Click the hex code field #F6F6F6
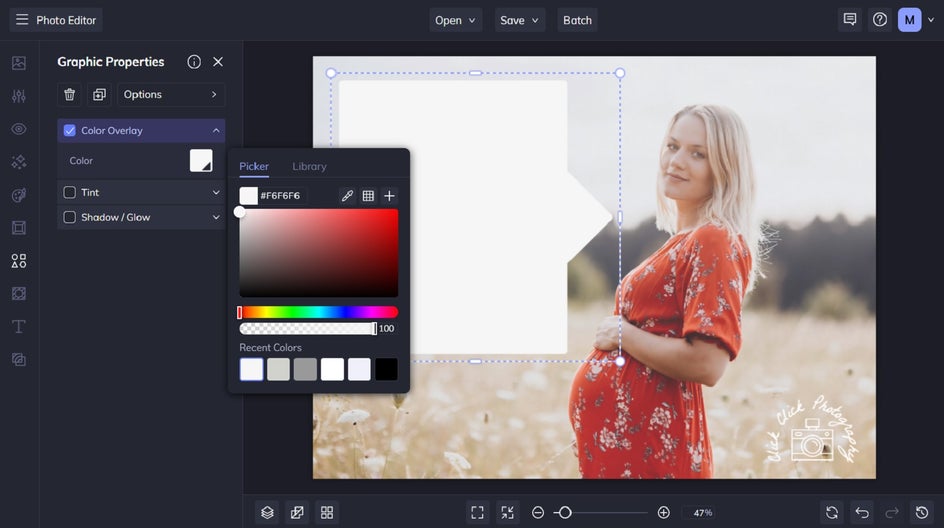The width and height of the screenshot is (944, 528). click(x=281, y=196)
